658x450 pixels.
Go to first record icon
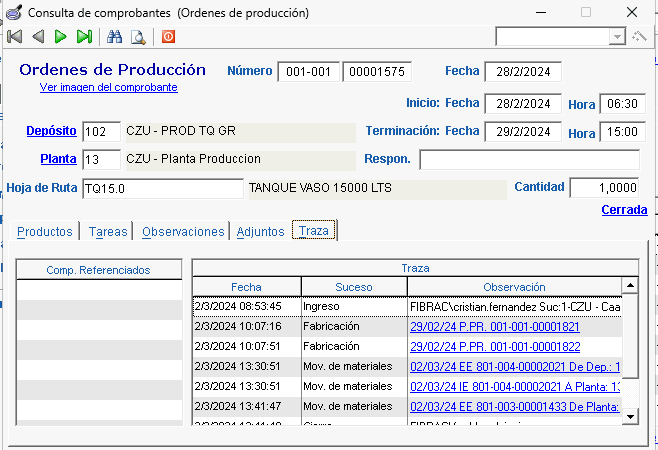click(14, 37)
